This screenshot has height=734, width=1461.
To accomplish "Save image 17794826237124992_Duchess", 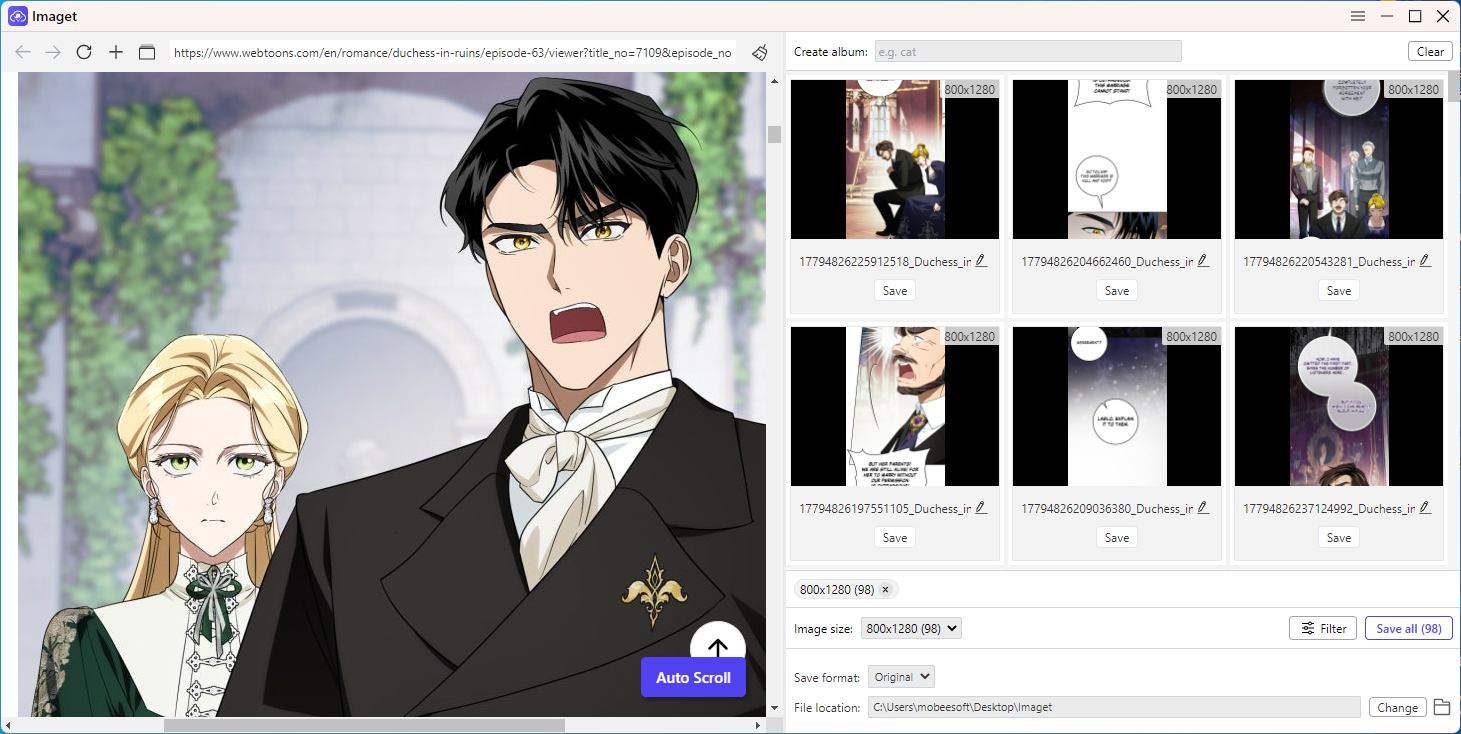I will pos(1339,537).
